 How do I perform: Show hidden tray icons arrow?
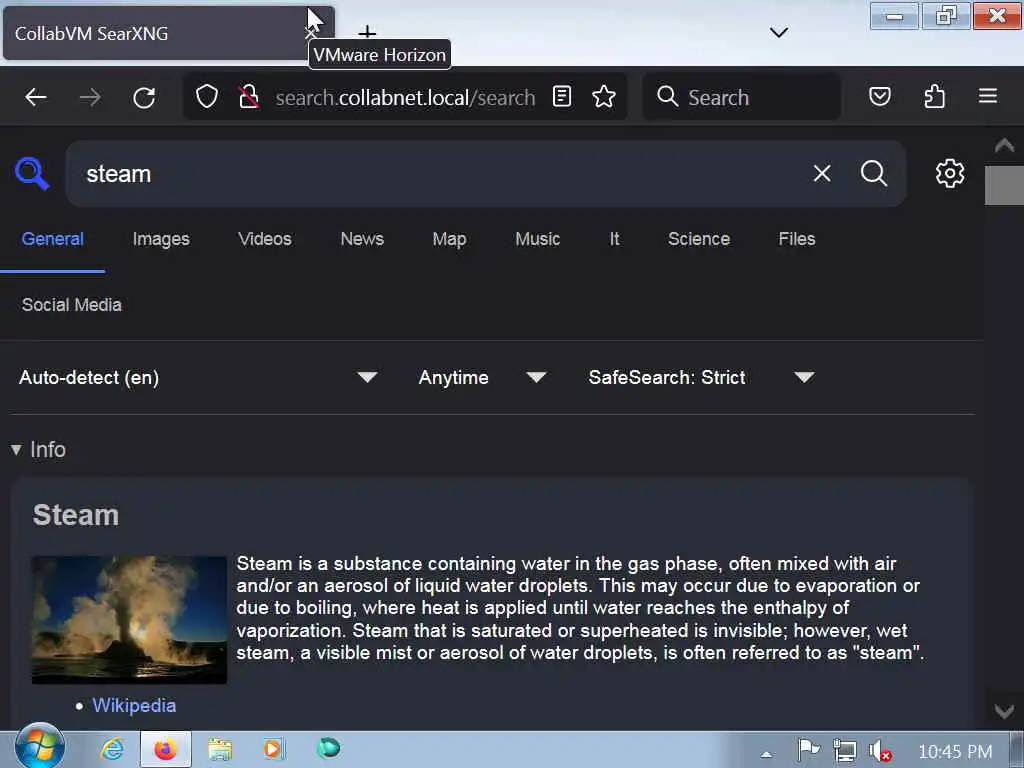pos(766,754)
